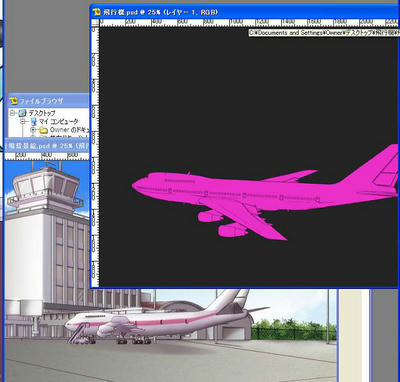400x382 pixels.
Task: Click the デスクトップ desktop icon in tree
Action: click(23, 113)
